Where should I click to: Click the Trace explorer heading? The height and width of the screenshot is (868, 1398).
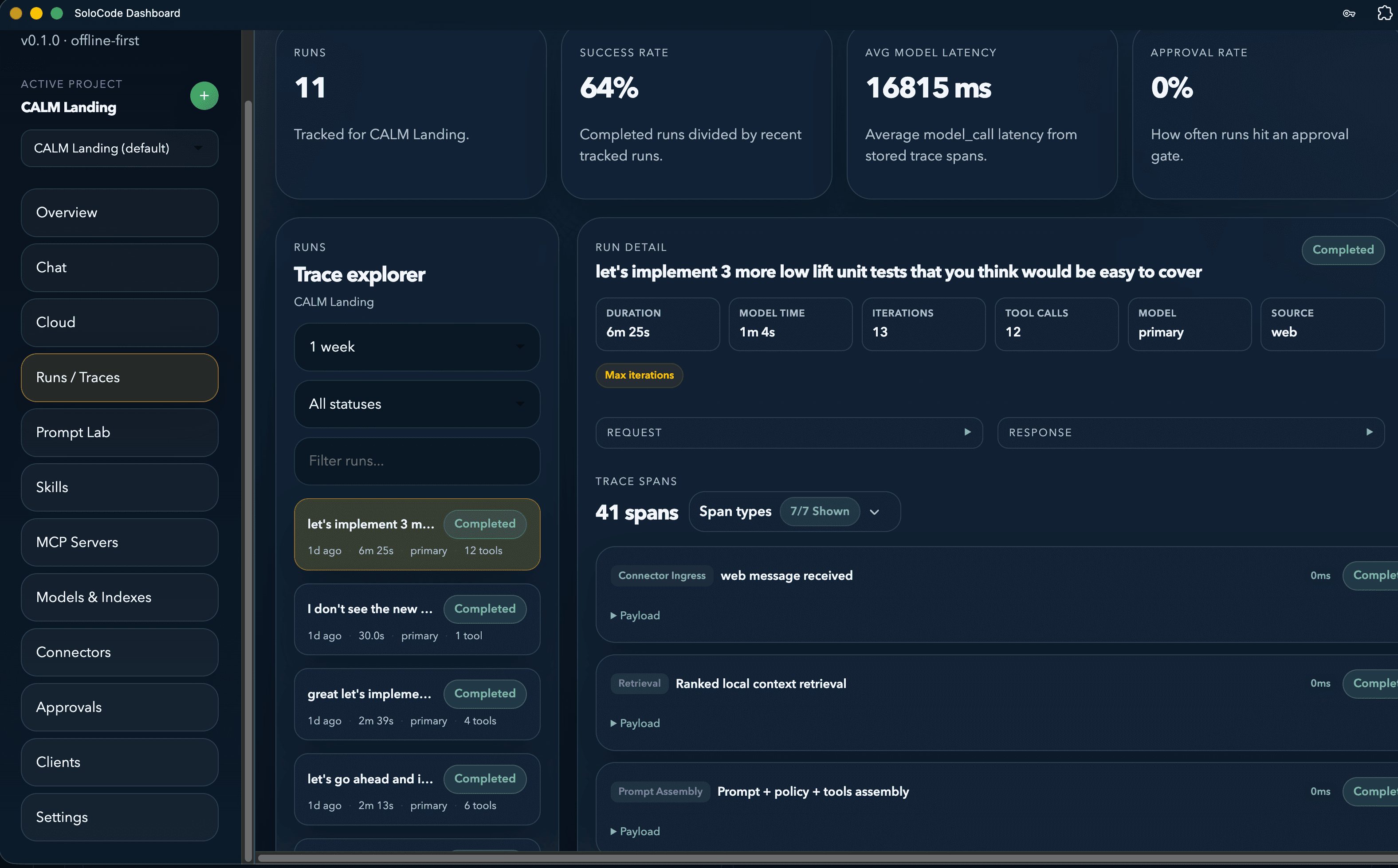pyautogui.click(x=360, y=275)
